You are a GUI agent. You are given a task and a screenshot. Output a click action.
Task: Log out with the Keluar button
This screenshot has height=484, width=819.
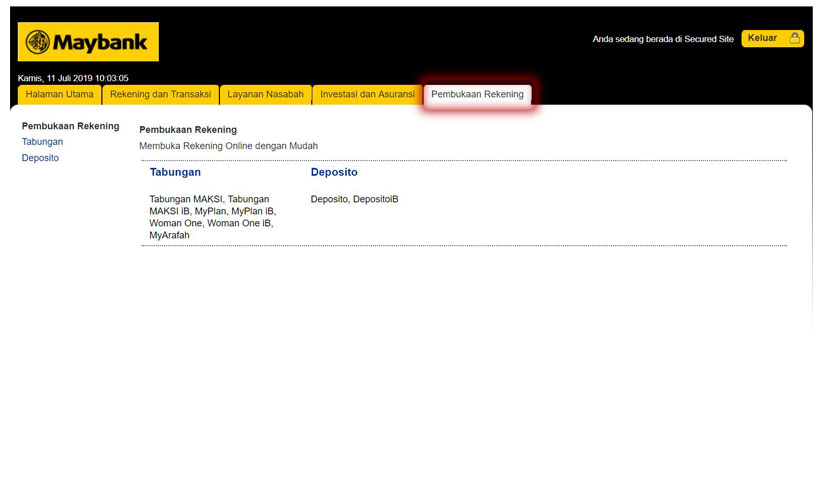click(x=773, y=38)
